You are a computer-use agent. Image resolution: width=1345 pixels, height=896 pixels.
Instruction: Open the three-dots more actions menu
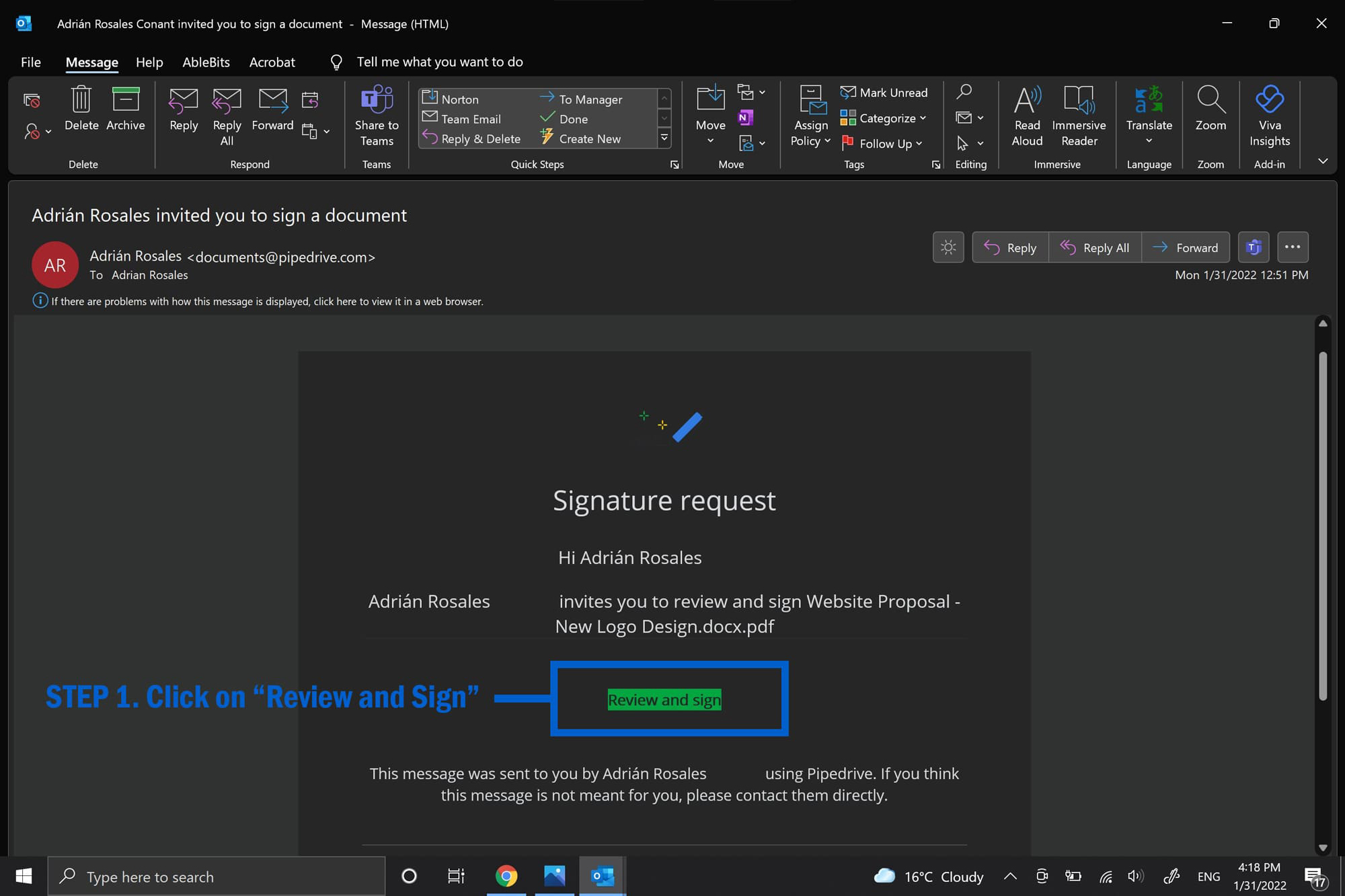[1293, 247]
